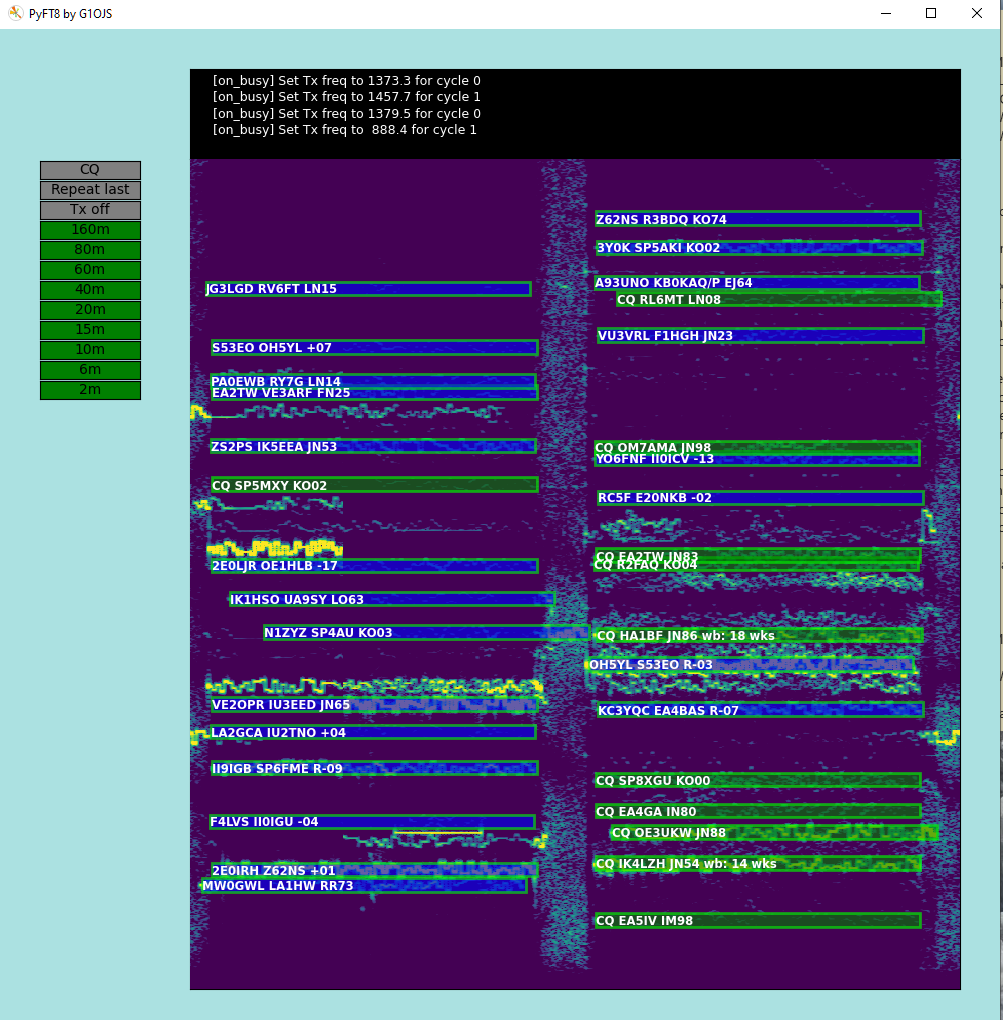
Task: Select decode Z62NS R3BDQ KO74
Action: pos(758,219)
